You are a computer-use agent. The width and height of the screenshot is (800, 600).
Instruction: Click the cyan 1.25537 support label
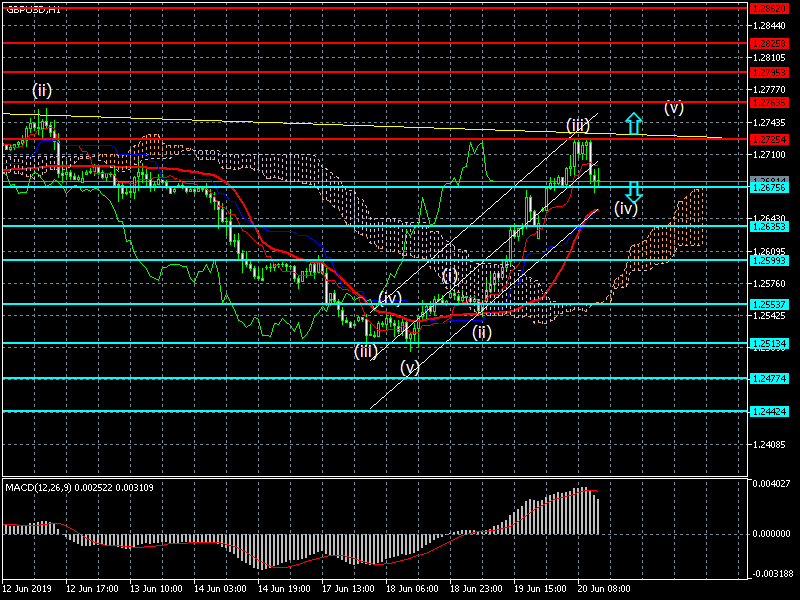pos(769,304)
